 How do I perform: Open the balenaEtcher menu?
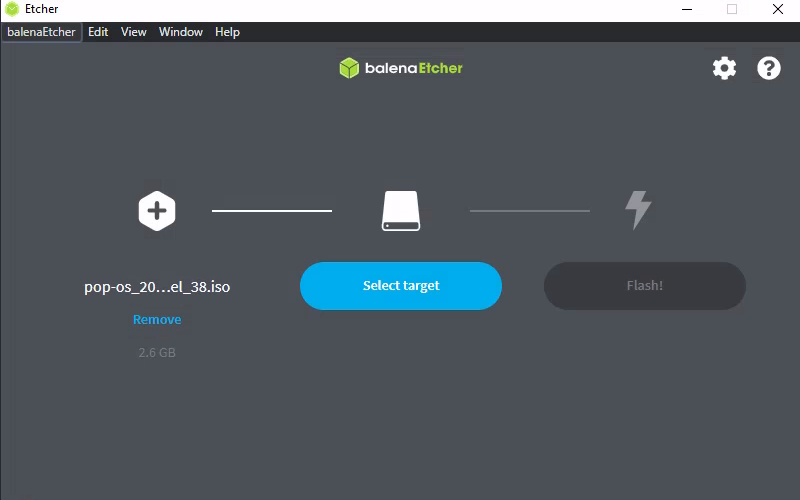point(41,32)
